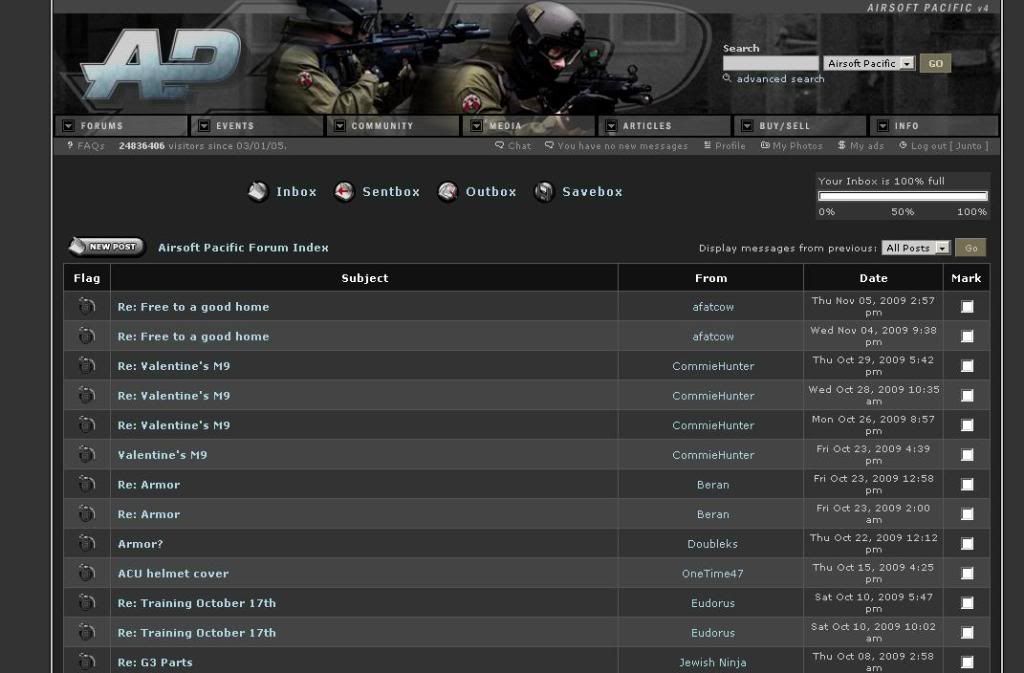1024x673 pixels.
Task: Click the new messages envelope icon
Action: click(549, 146)
